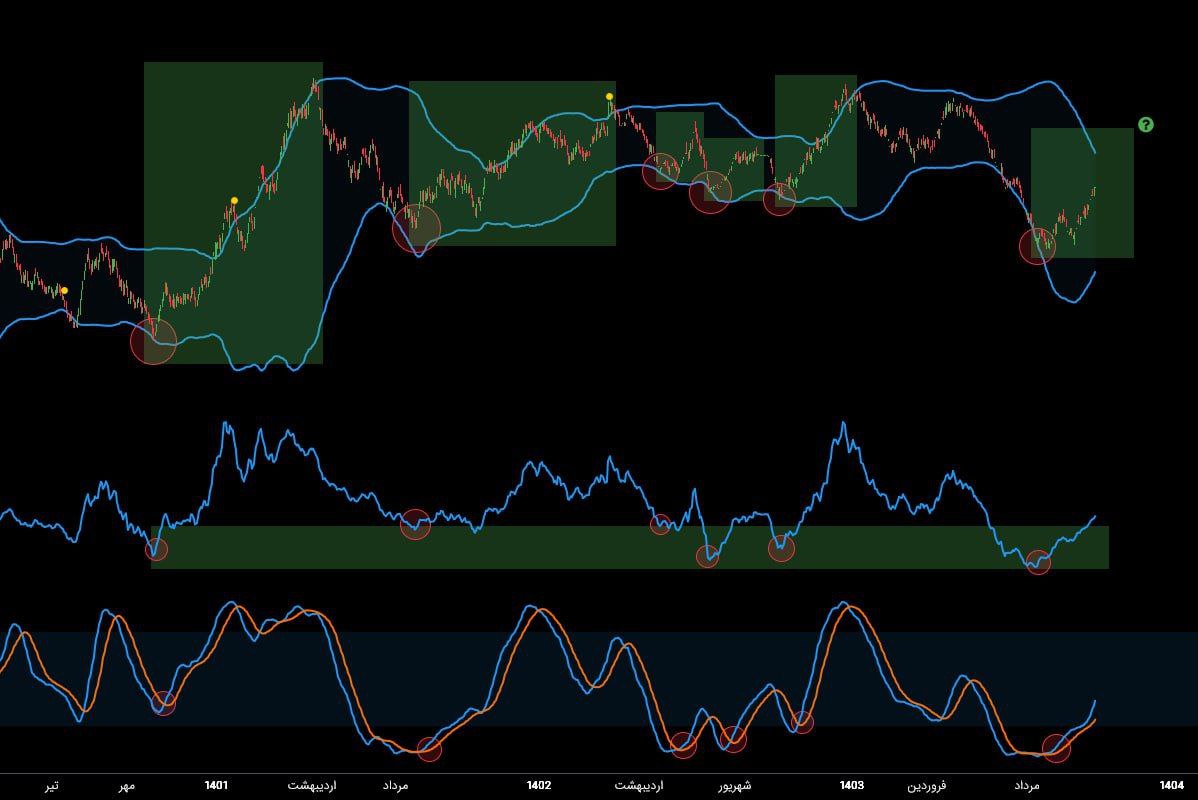Click the شهریور month label

733,786
